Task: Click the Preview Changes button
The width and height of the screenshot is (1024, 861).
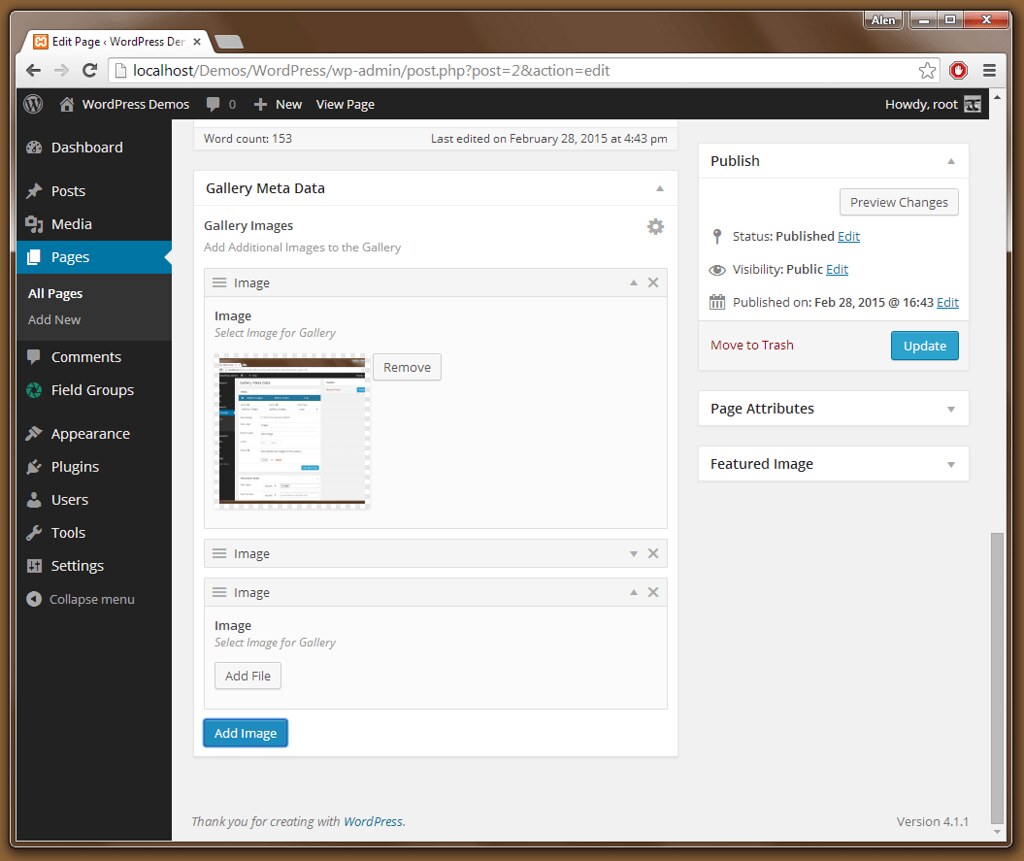Action: (899, 203)
